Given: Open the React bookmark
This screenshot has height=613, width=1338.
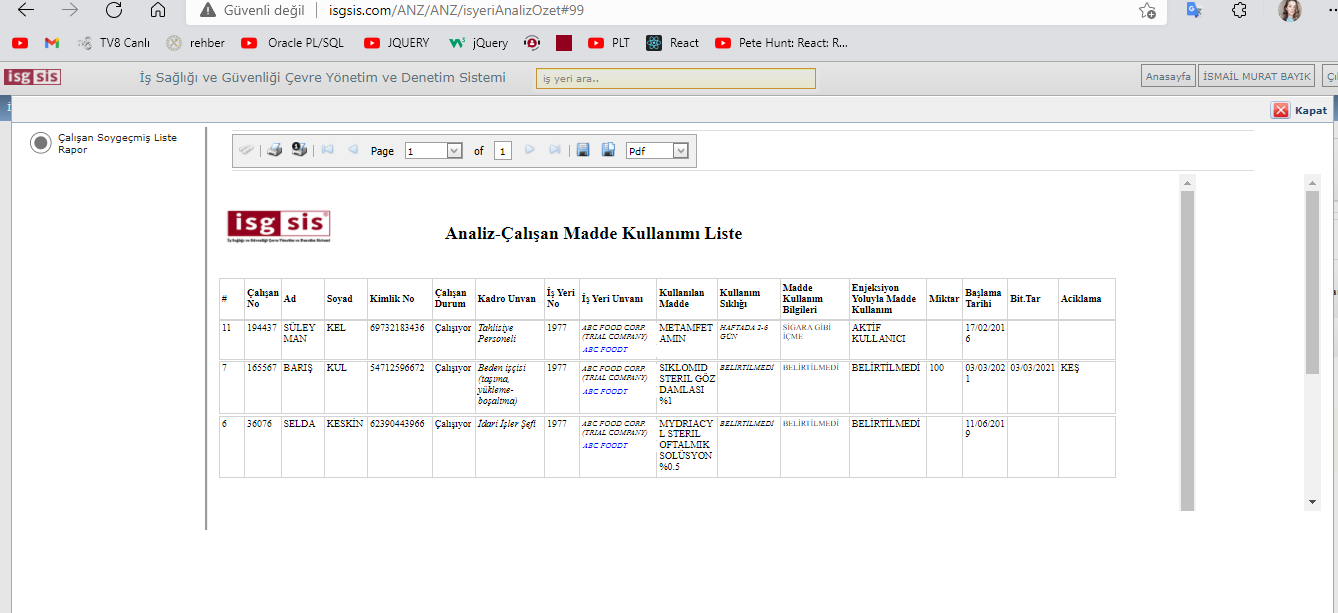Looking at the screenshot, I should click(673, 43).
